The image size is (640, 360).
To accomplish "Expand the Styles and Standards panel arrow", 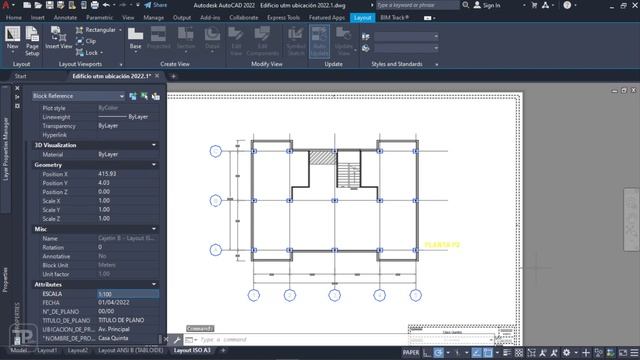I will tap(437, 64).
